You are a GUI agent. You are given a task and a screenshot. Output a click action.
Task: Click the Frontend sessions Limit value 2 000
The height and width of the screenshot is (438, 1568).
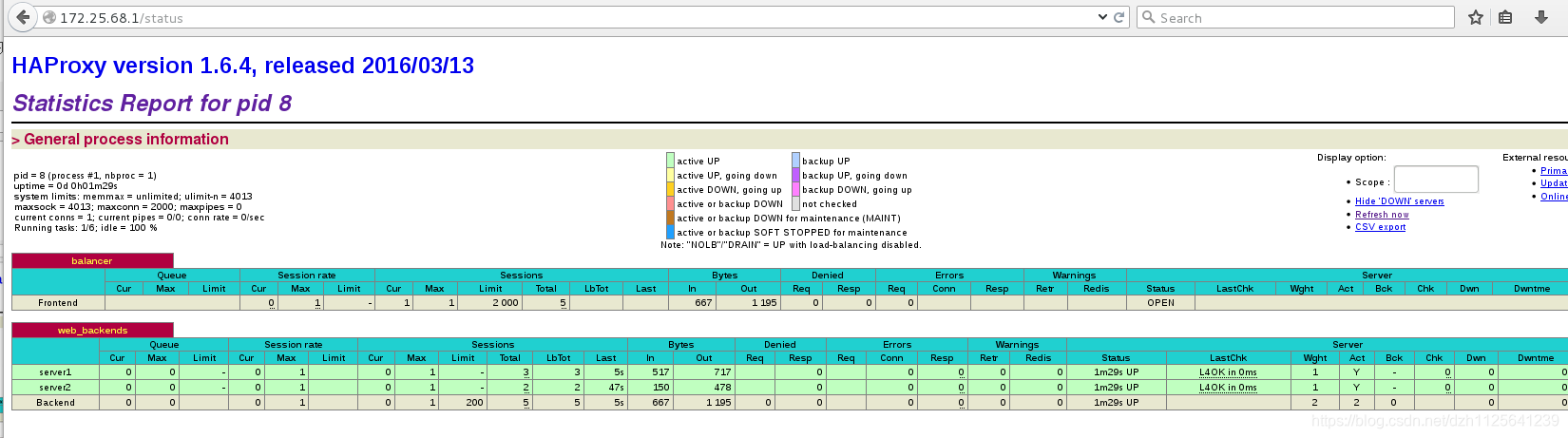click(x=506, y=303)
